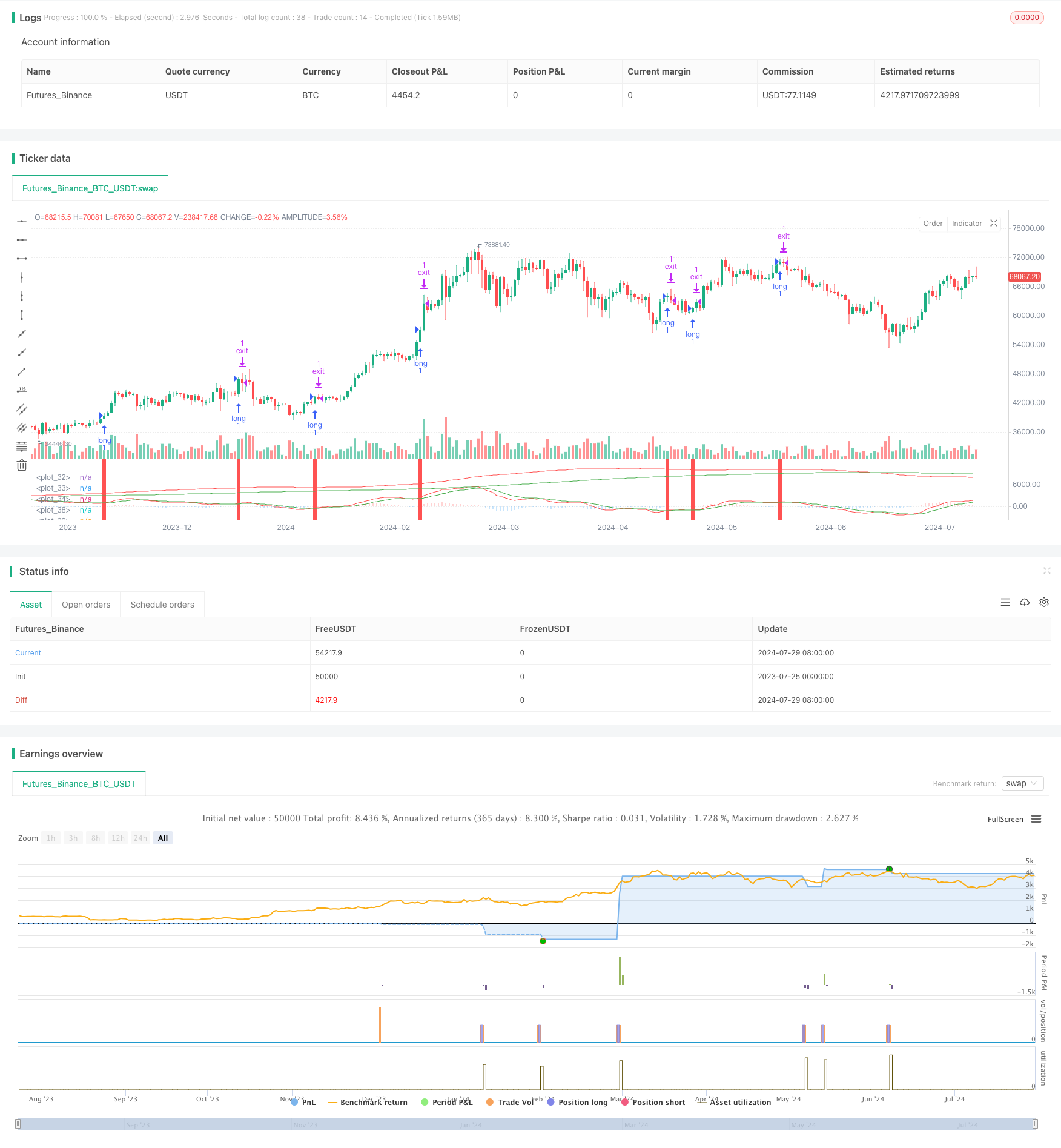Click the 0.0000 red badge at top right

(x=1027, y=18)
